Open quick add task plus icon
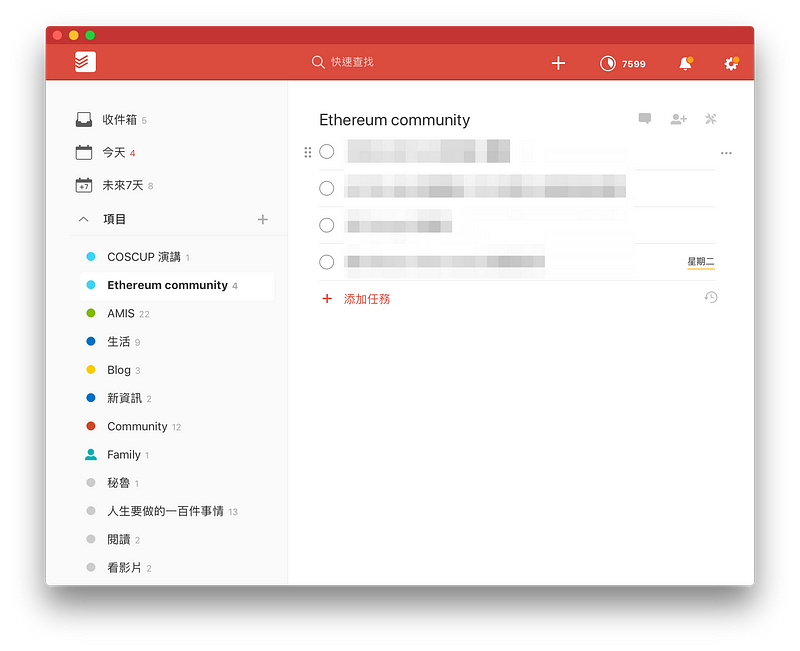This screenshot has height=651, width=800. point(558,63)
